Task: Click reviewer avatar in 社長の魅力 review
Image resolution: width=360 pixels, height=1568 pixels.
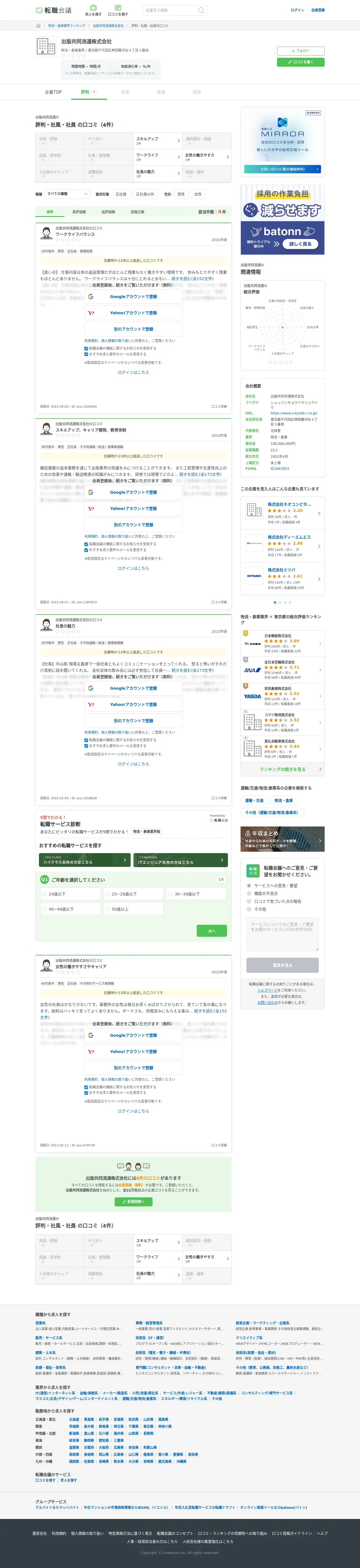Action: (46, 625)
